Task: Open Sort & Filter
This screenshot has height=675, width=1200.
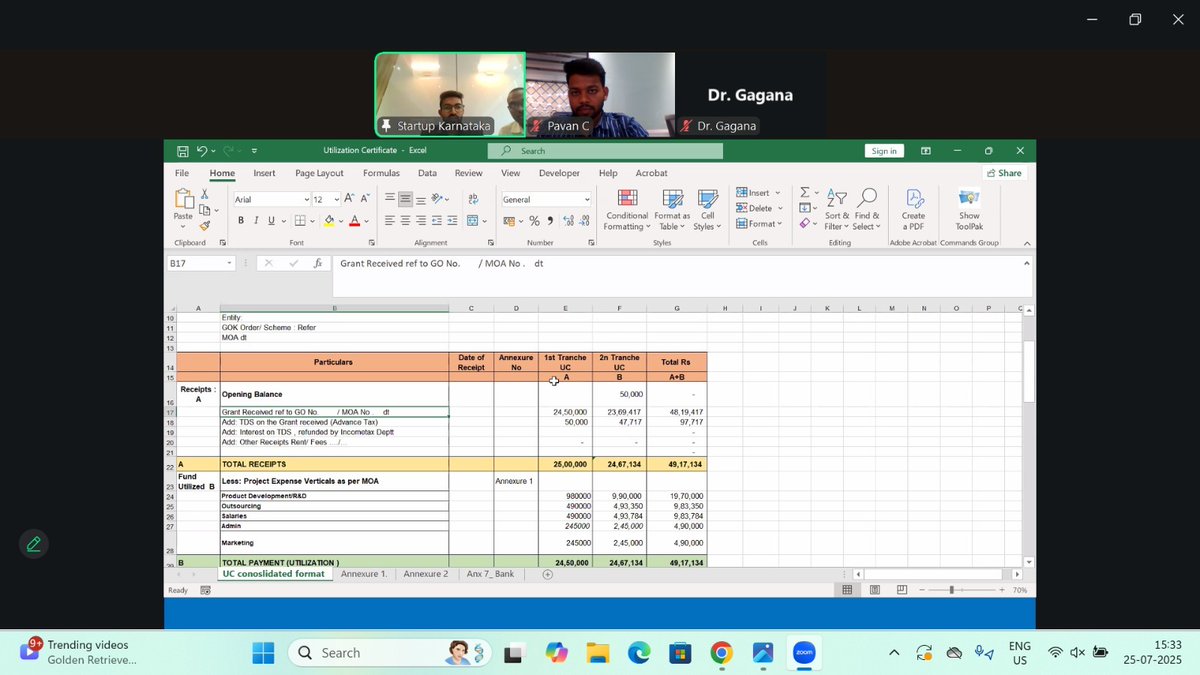Action: 838,210
